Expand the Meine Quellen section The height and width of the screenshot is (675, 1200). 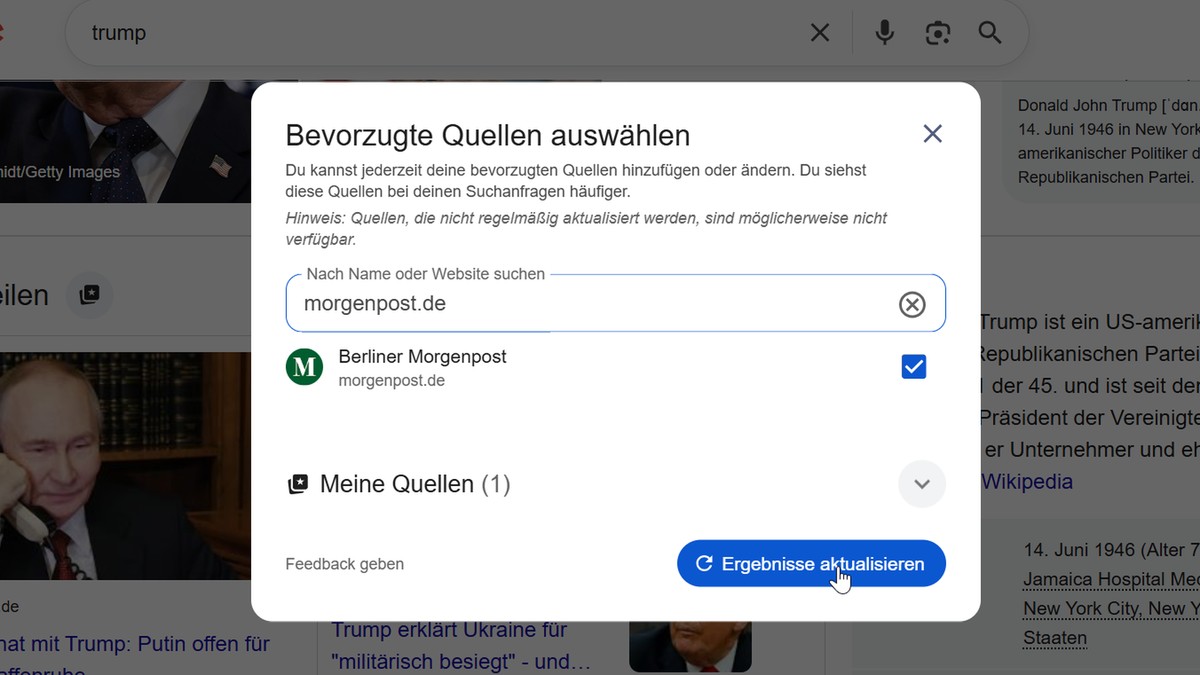(x=922, y=484)
